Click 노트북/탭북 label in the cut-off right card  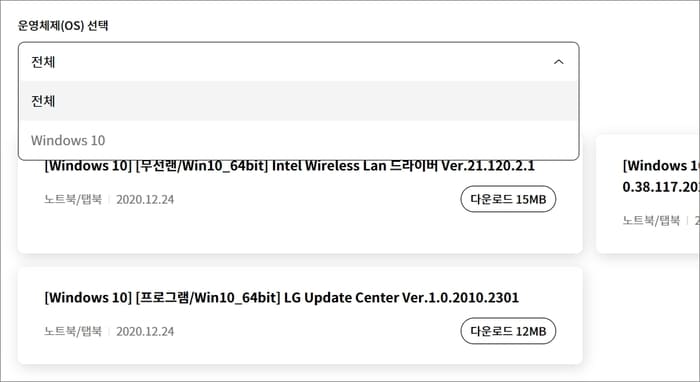point(651,220)
